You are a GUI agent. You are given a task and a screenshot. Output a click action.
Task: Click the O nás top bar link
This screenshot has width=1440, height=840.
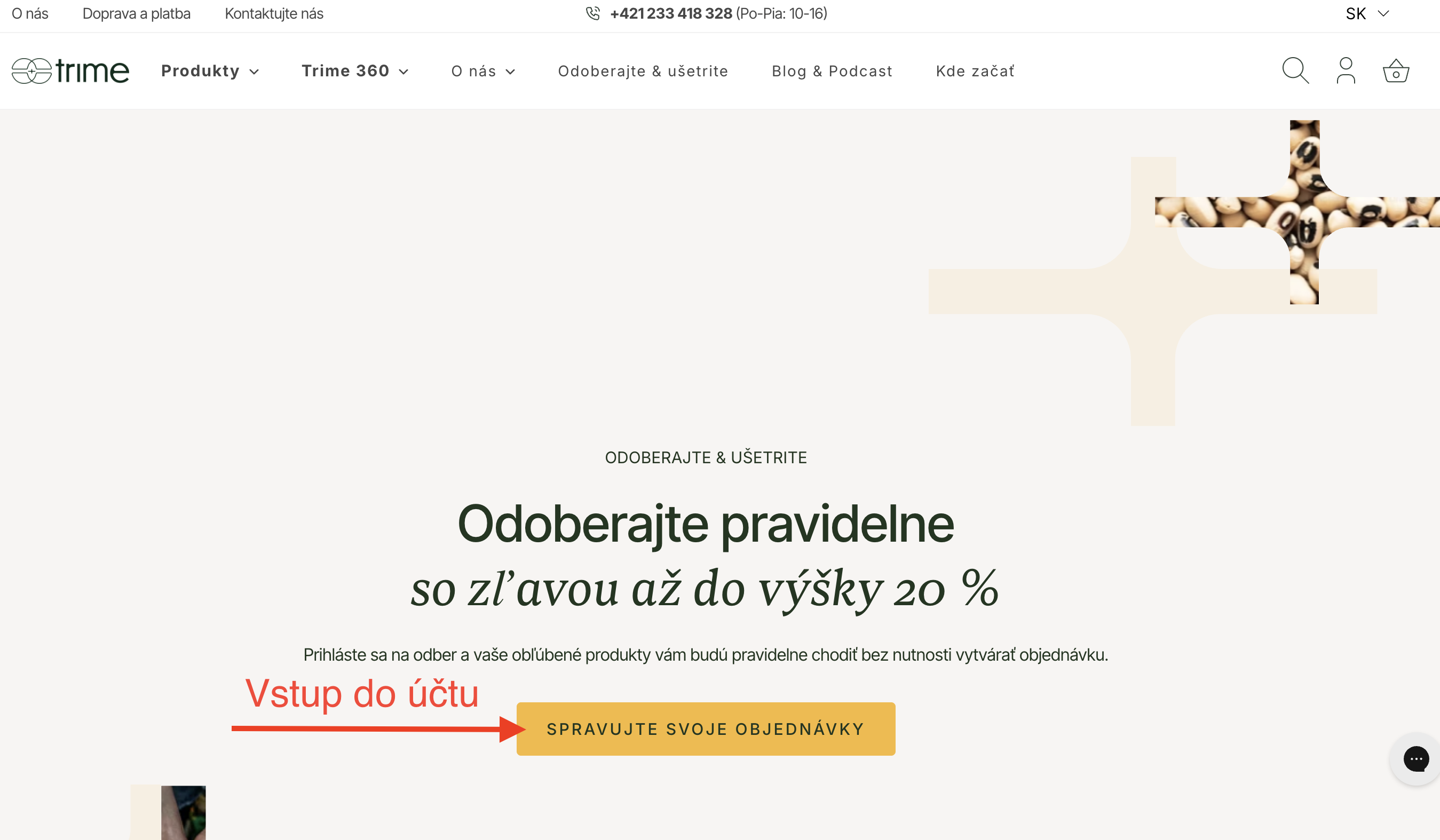click(30, 14)
